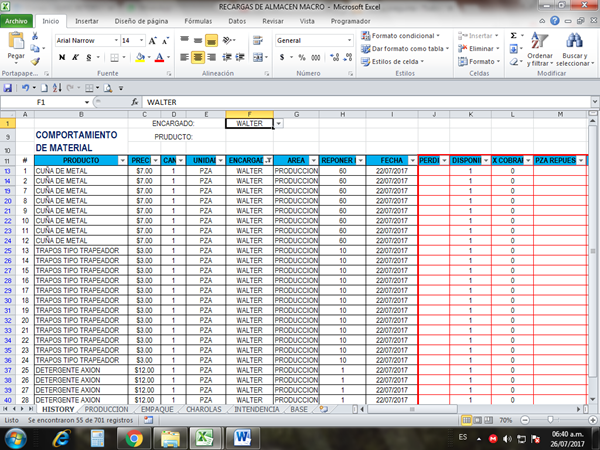This screenshot has width=600, height=450.
Task: Open Google Chrome from taskbar
Action: (134, 437)
